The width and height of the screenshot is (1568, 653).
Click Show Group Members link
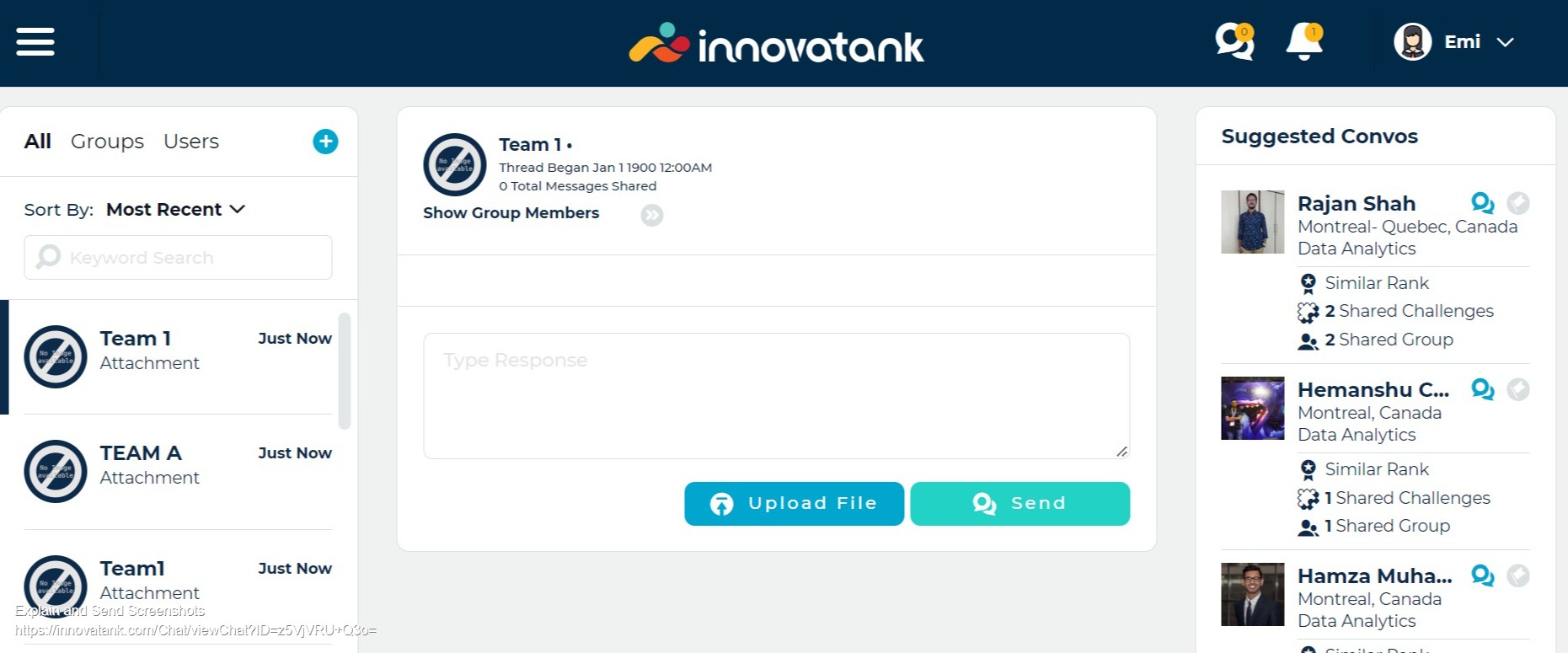511,213
